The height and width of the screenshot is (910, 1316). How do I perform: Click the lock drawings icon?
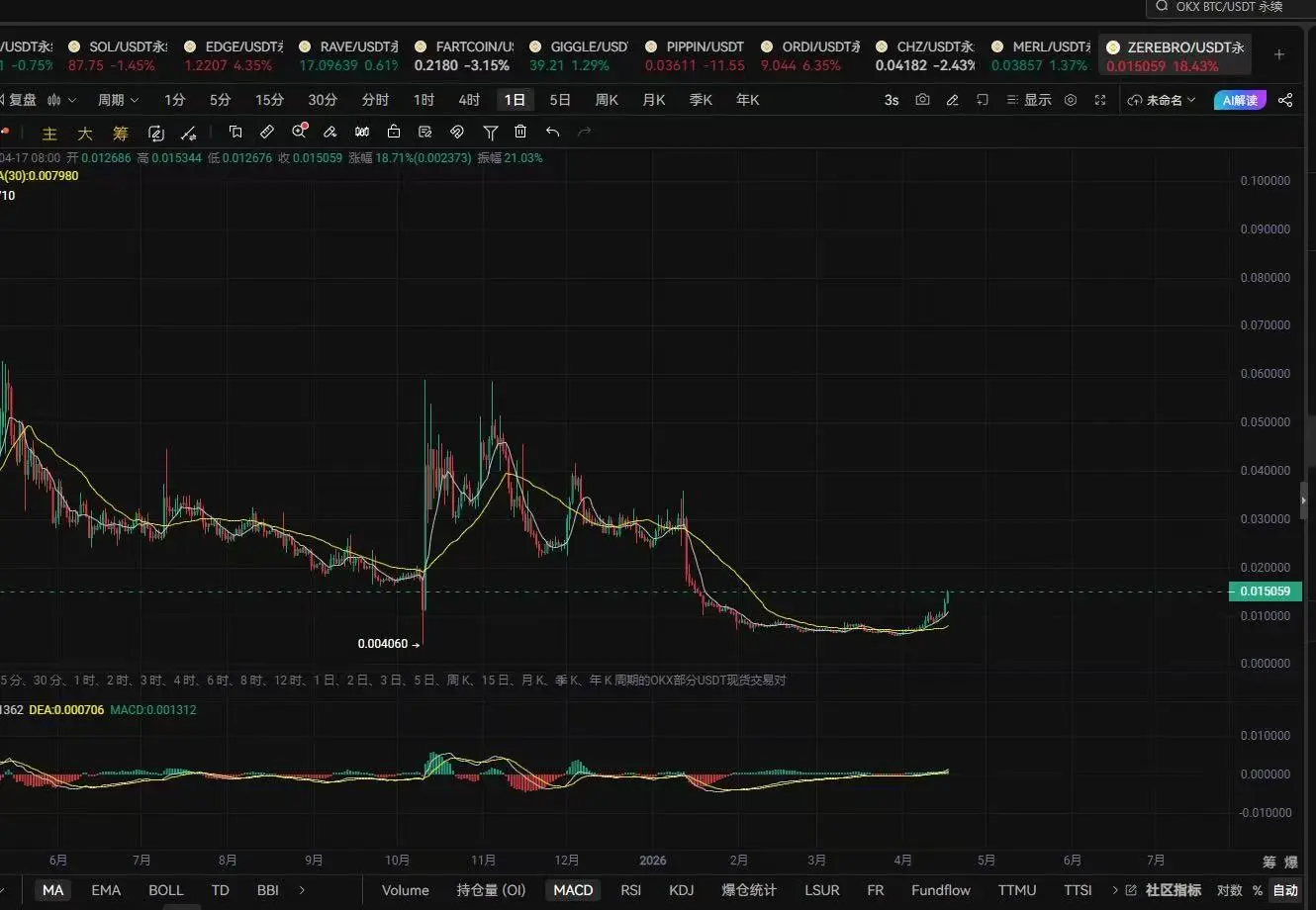394,132
